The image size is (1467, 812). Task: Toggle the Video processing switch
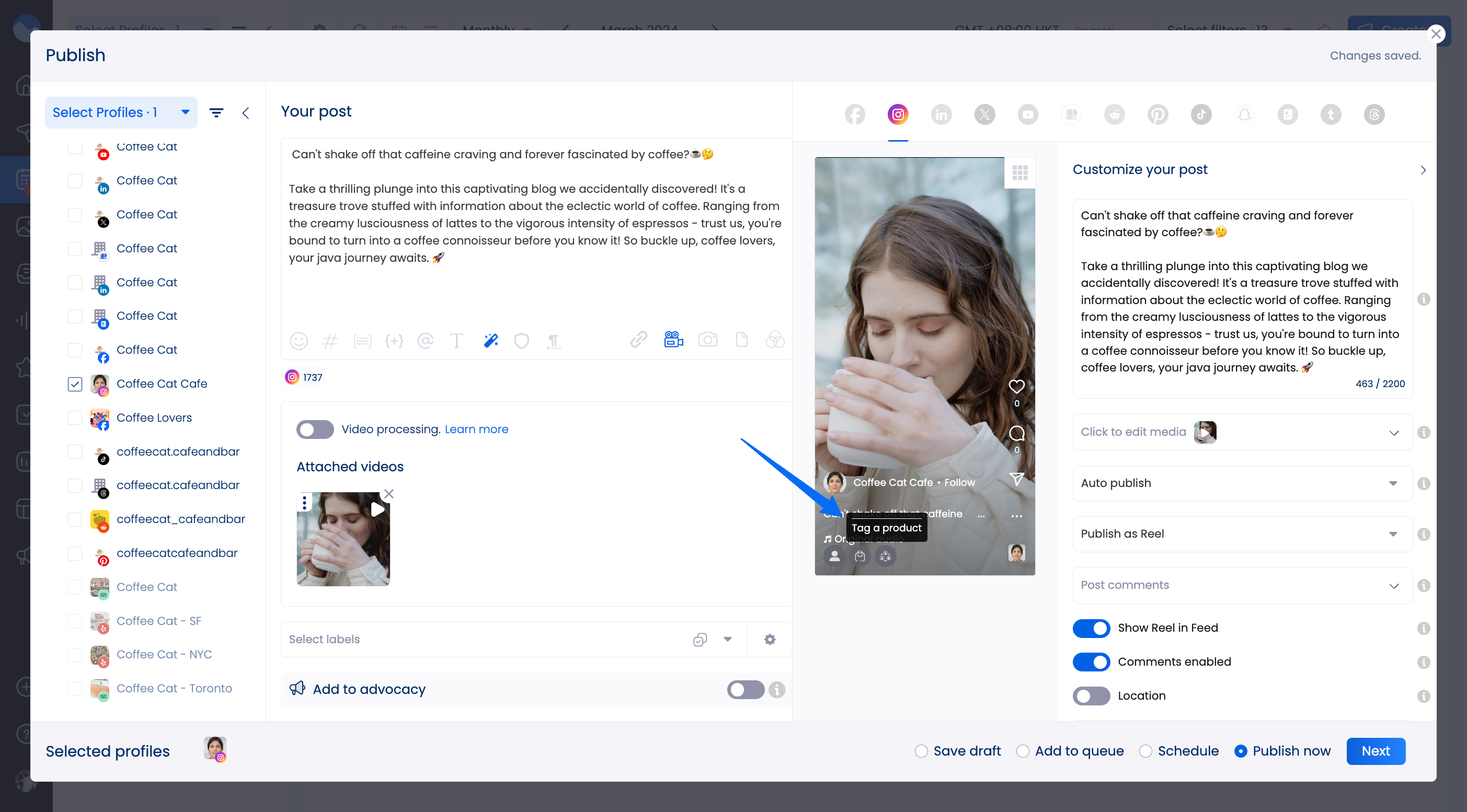coord(315,430)
